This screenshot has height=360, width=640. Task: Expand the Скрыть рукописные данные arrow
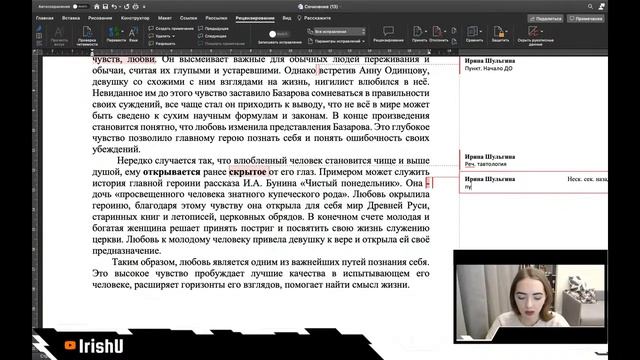pyautogui.click(x=542, y=32)
